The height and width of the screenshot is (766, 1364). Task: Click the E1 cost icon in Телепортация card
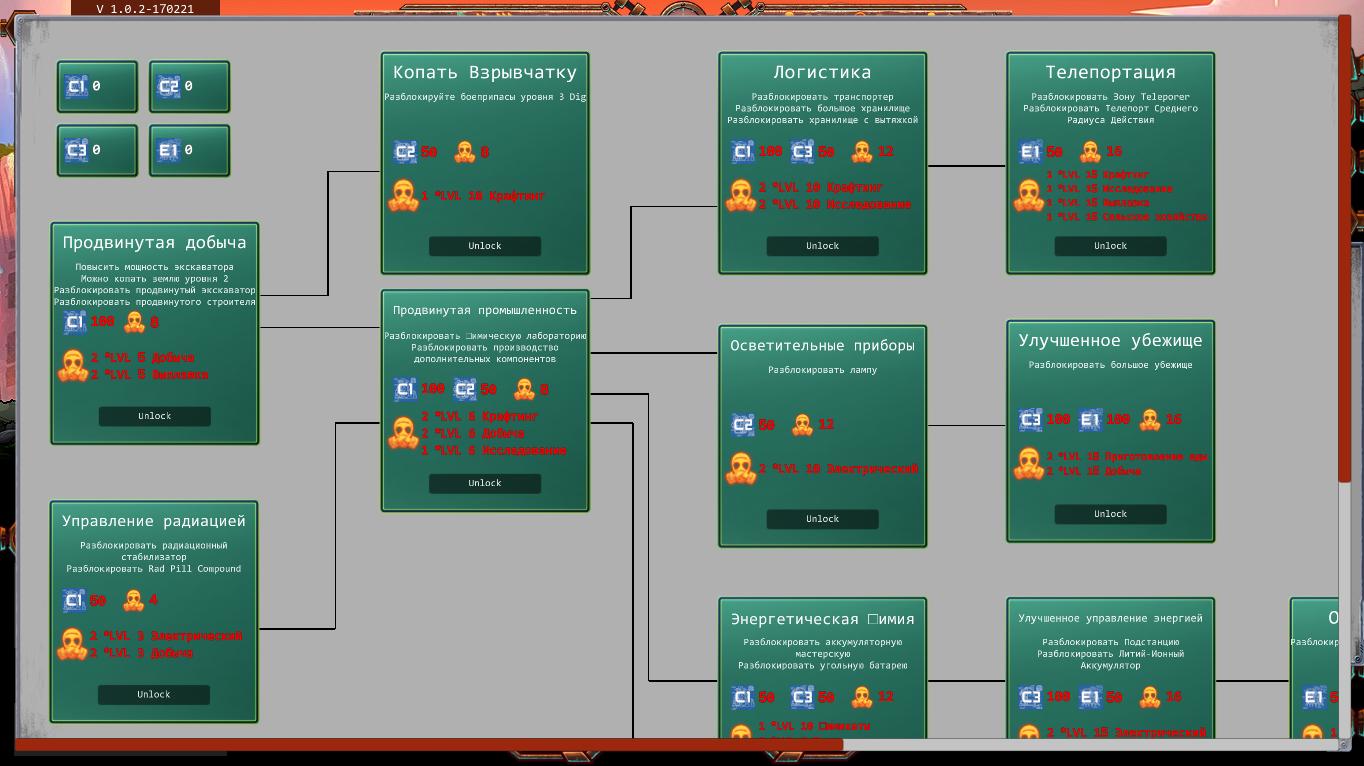1030,152
